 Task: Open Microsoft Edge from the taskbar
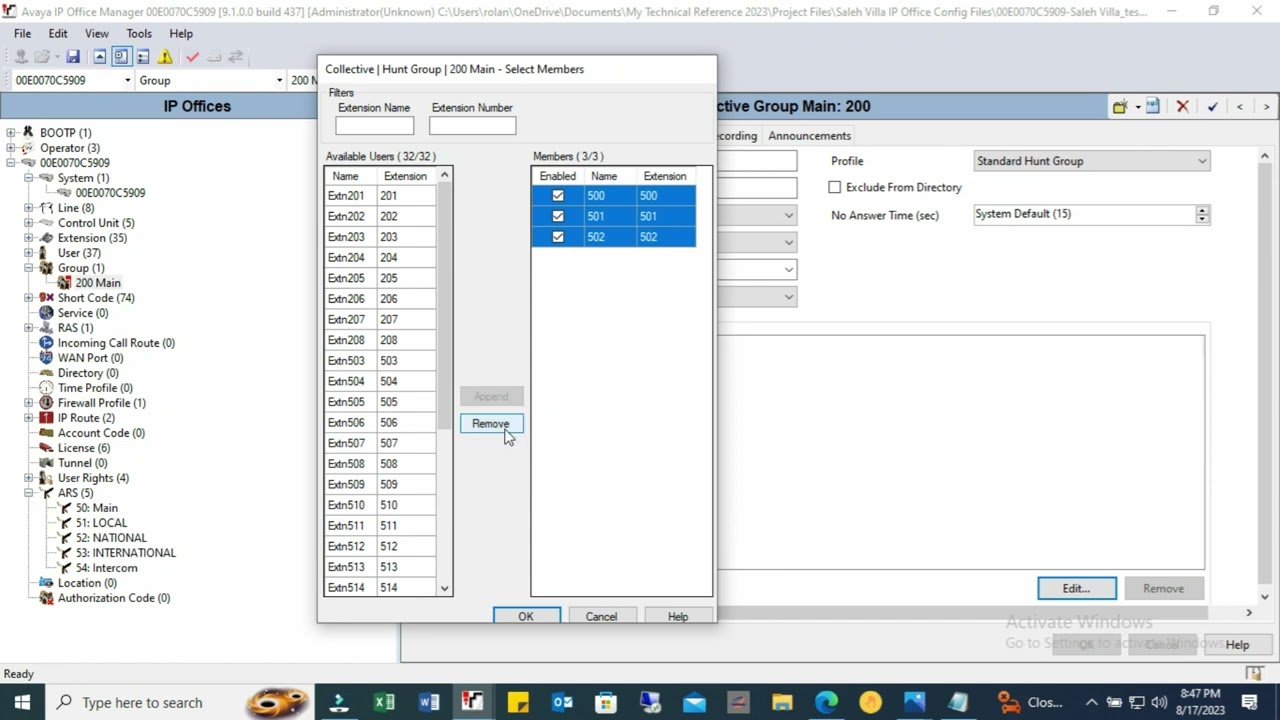click(x=826, y=702)
